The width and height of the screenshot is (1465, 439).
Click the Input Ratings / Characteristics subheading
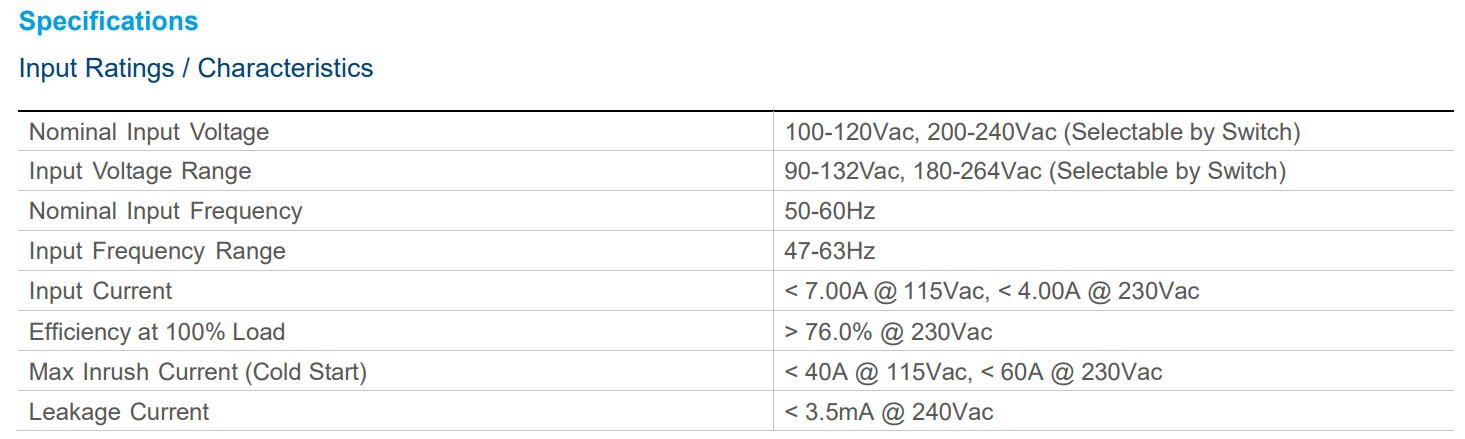(x=196, y=69)
